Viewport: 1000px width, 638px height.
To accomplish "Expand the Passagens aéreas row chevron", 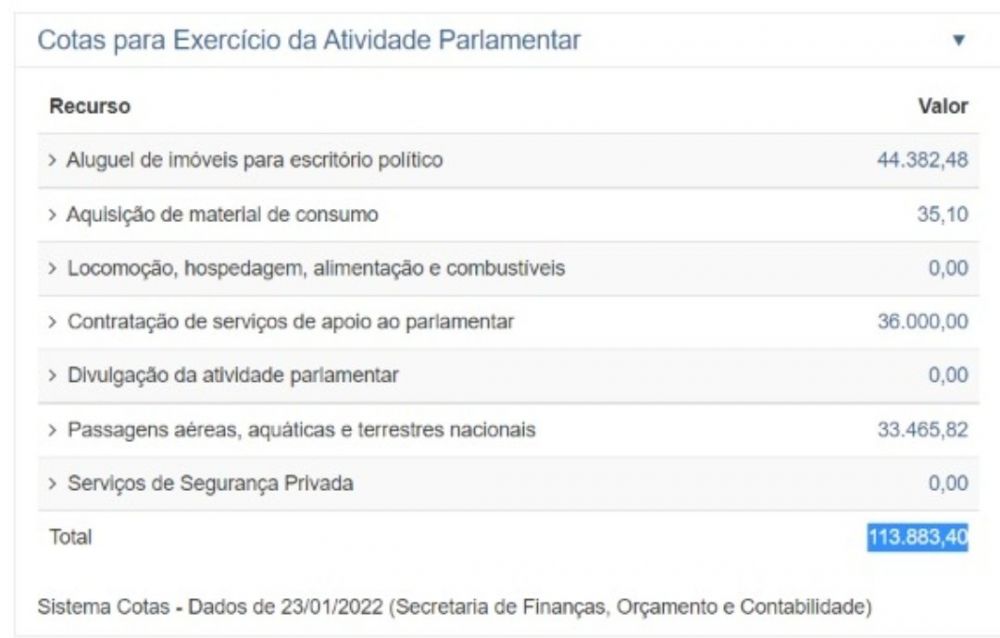I will 53,430.
